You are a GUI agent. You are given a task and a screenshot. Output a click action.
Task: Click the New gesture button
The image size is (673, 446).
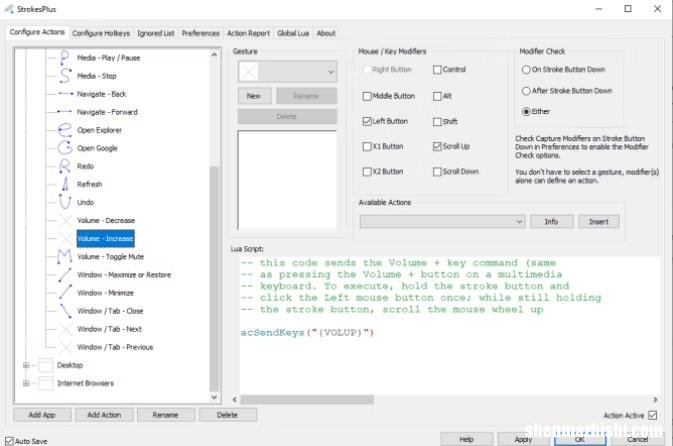coord(254,96)
